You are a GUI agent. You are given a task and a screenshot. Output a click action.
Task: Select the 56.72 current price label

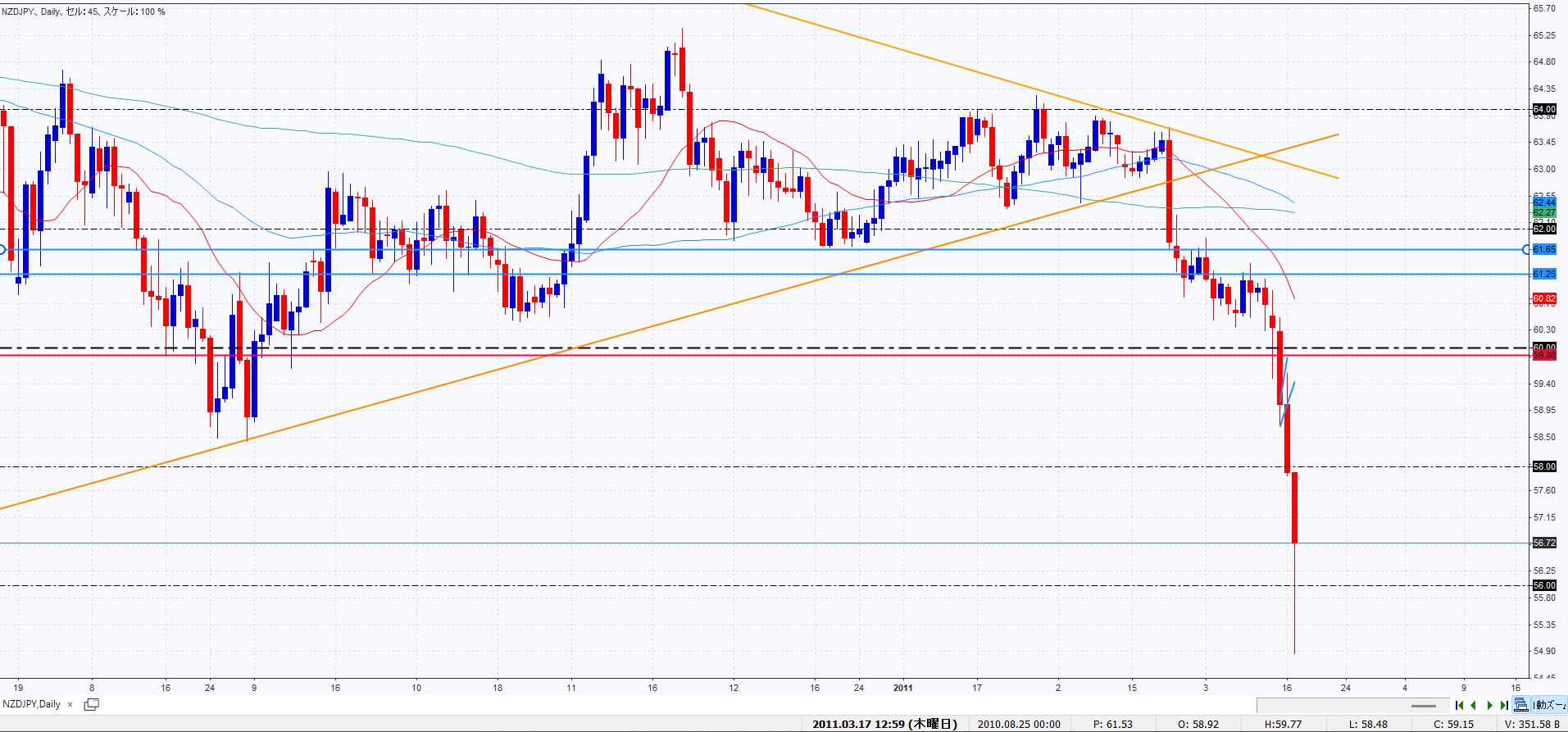1544,543
